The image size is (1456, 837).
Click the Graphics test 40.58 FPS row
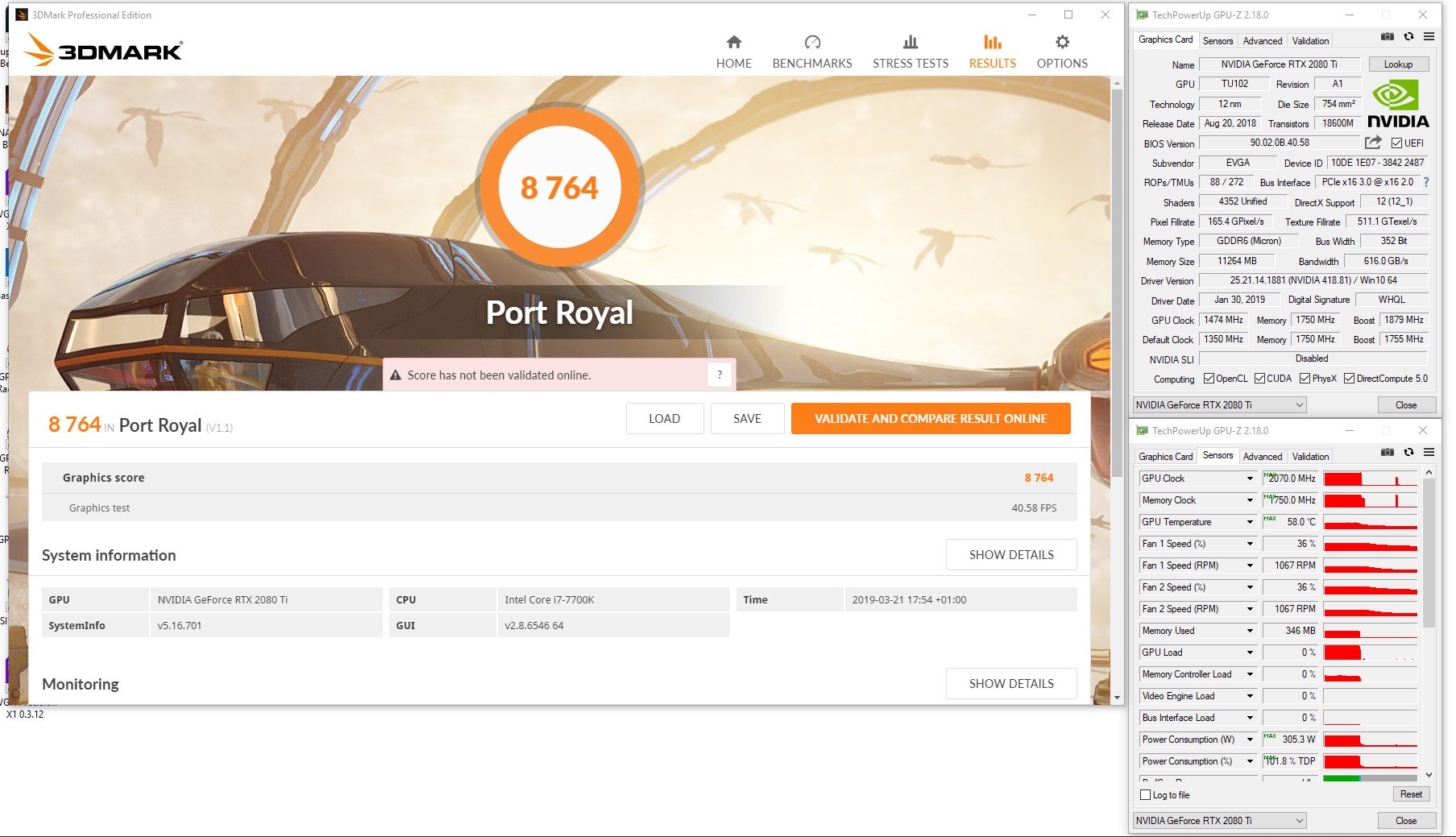click(x=559, y=508)
